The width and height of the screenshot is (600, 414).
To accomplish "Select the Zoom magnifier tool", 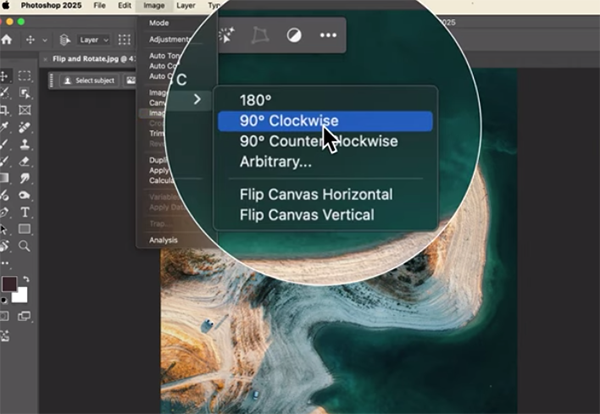I will (x=24, y=246).
